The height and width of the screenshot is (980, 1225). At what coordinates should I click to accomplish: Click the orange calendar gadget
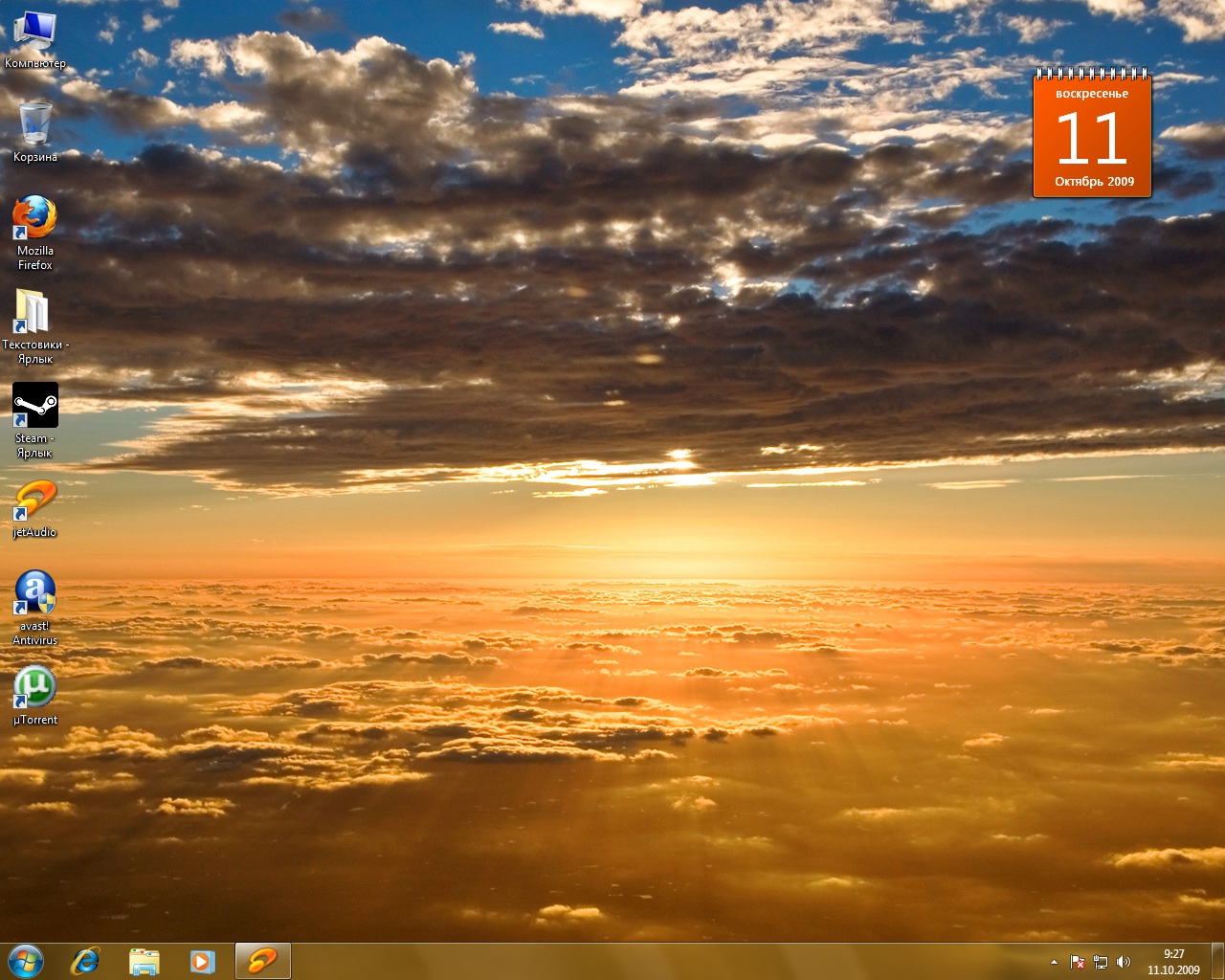coord(1092,136)
